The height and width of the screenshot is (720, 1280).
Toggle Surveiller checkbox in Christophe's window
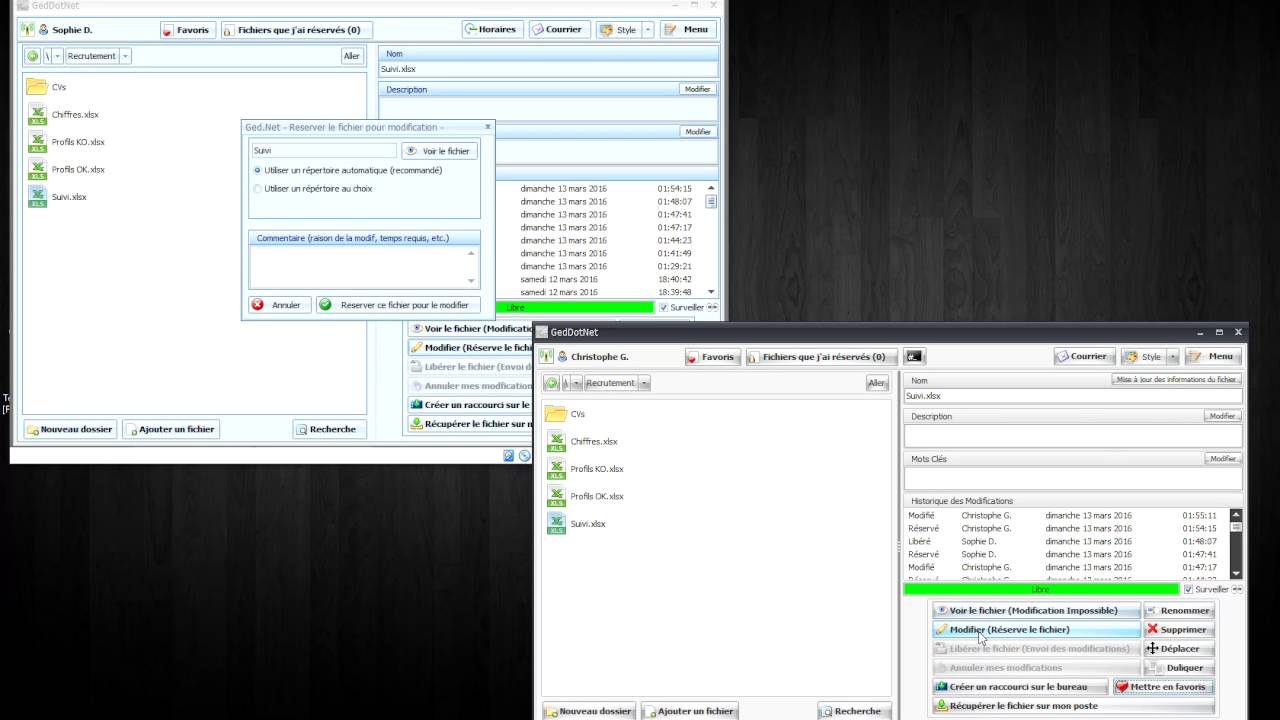click(1189, 590)
